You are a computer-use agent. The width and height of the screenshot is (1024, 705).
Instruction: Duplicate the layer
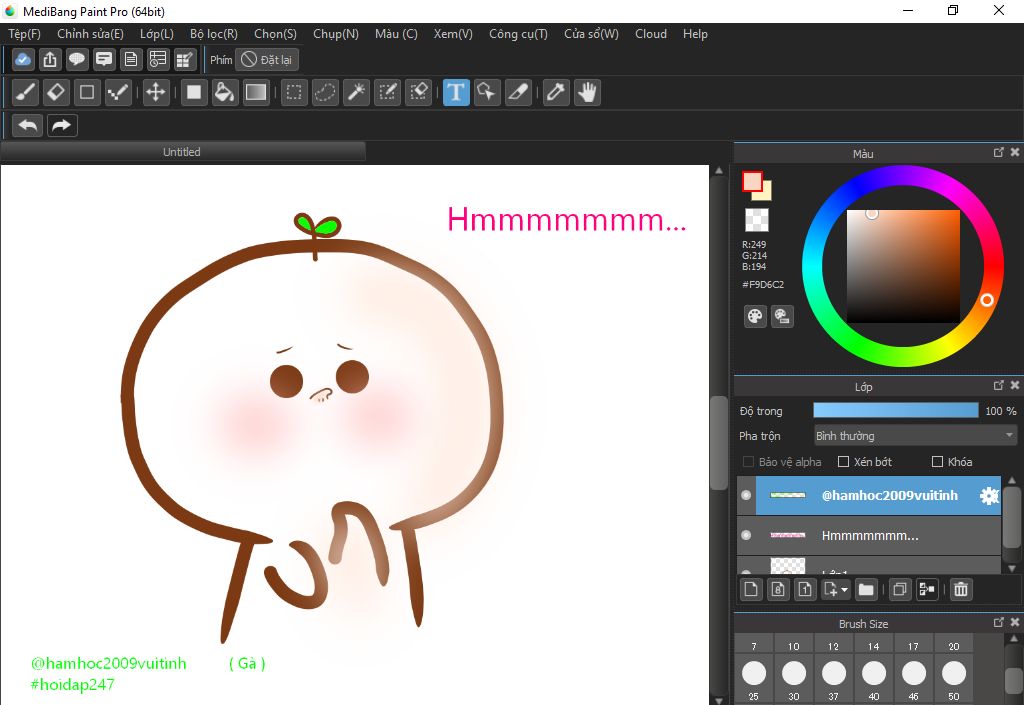coord(899,589)
